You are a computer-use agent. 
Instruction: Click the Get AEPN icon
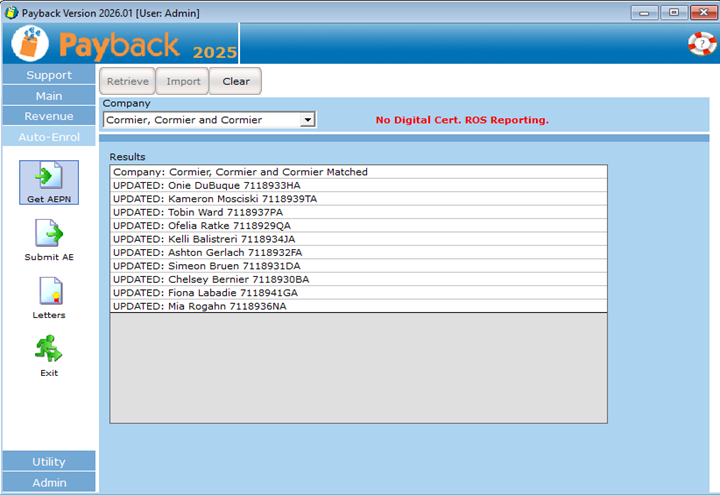49,178
